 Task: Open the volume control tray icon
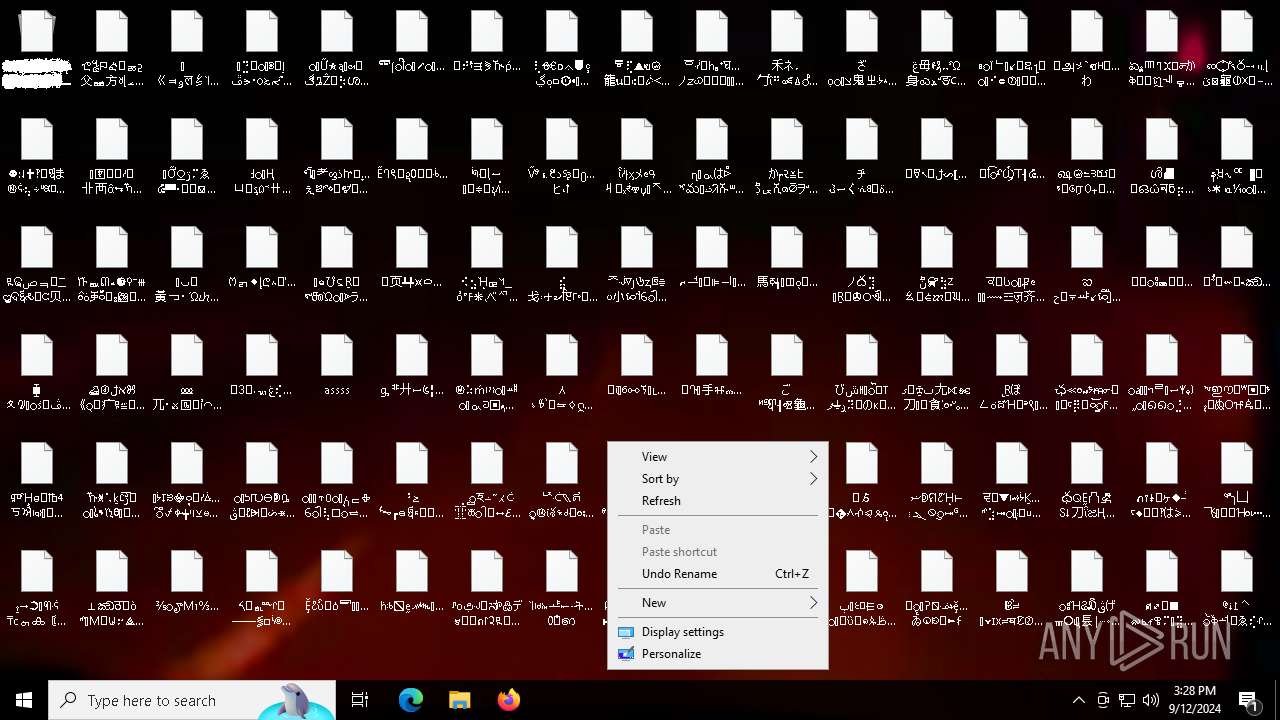point(1151,700)
